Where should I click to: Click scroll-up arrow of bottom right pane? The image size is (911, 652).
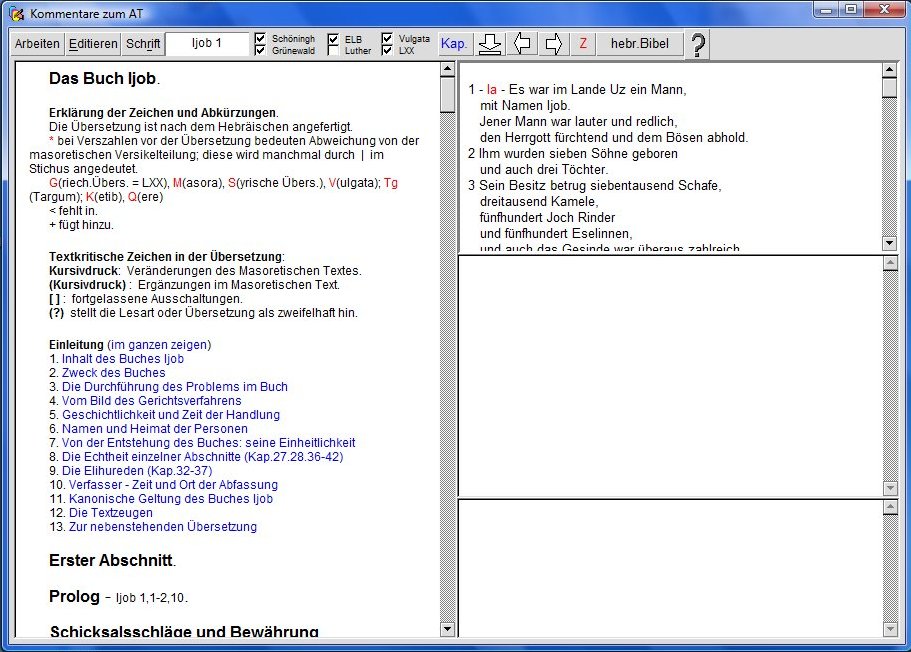point(890,507)
